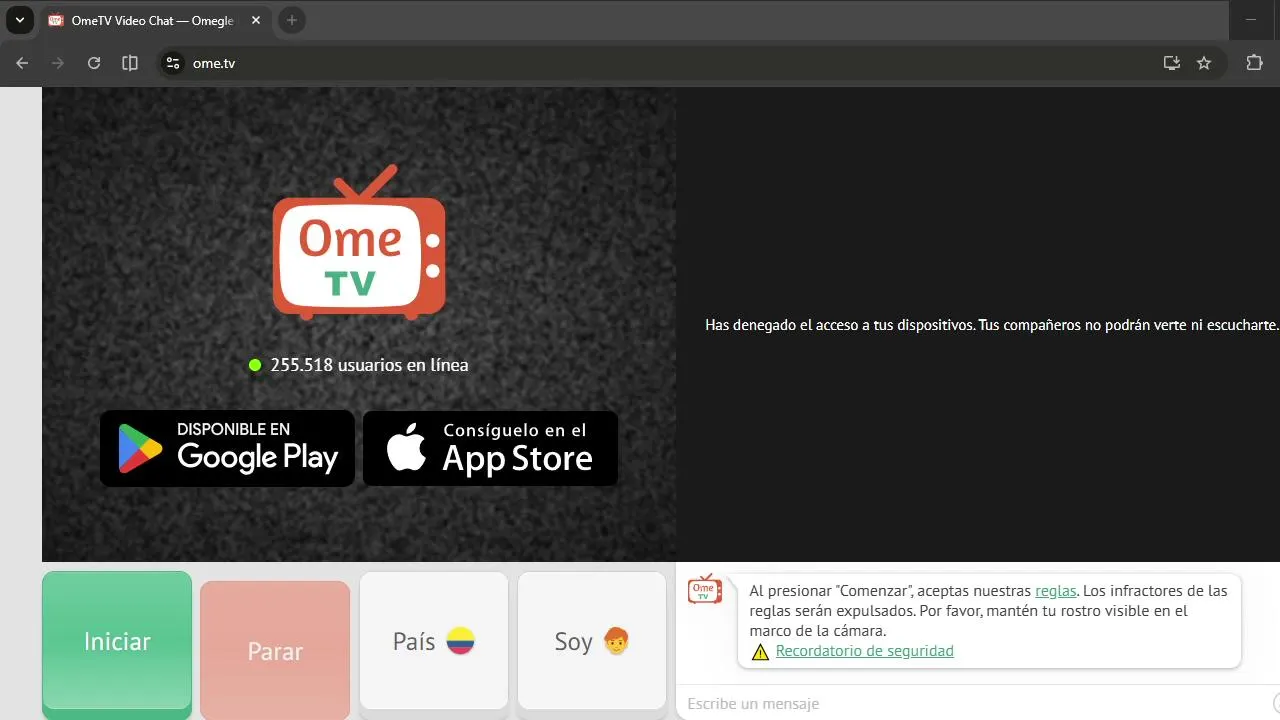Stop the chat with Parar
This screenshot has width=1280, height=720.
point(275,650)
